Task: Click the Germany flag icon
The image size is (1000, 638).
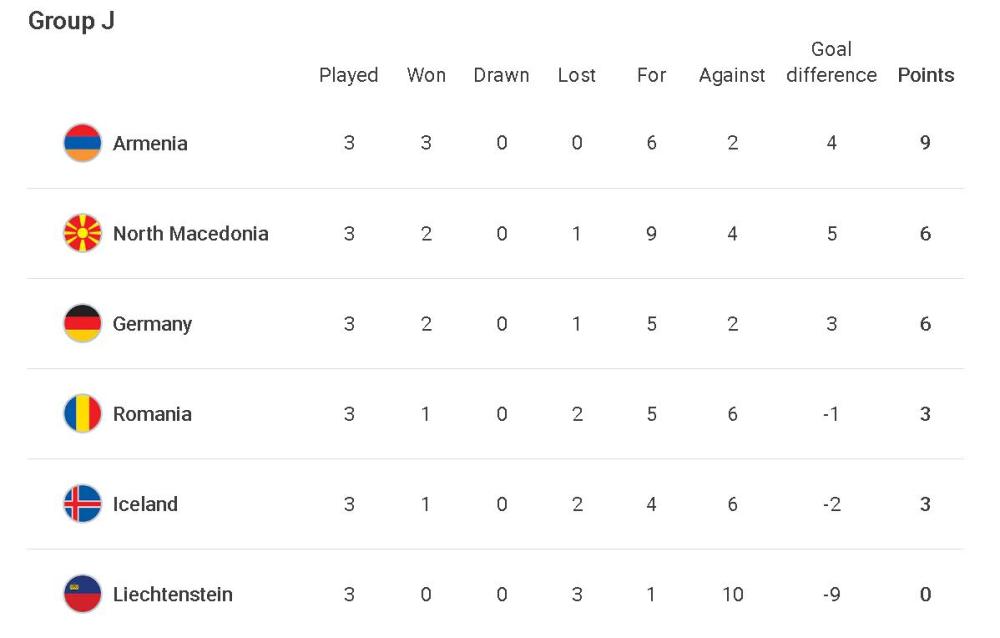Action: click(82, 323)
